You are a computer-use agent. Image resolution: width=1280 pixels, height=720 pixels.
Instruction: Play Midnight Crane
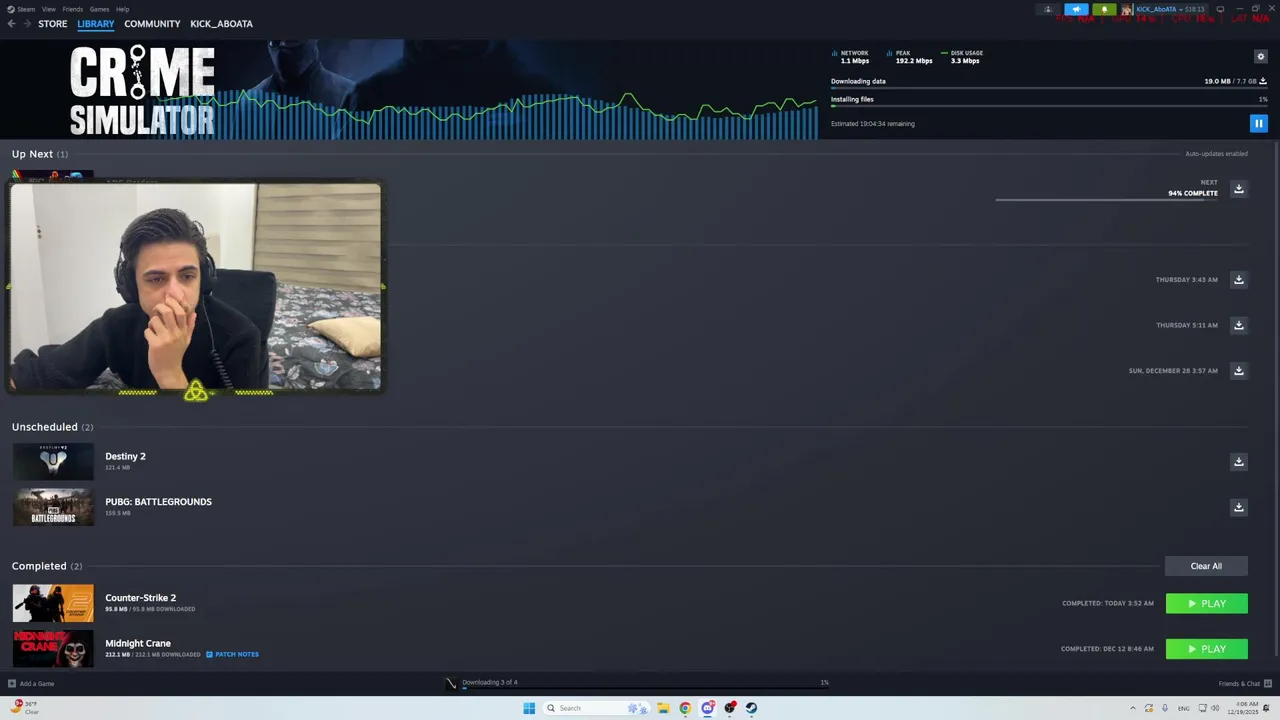(1206, 649)
